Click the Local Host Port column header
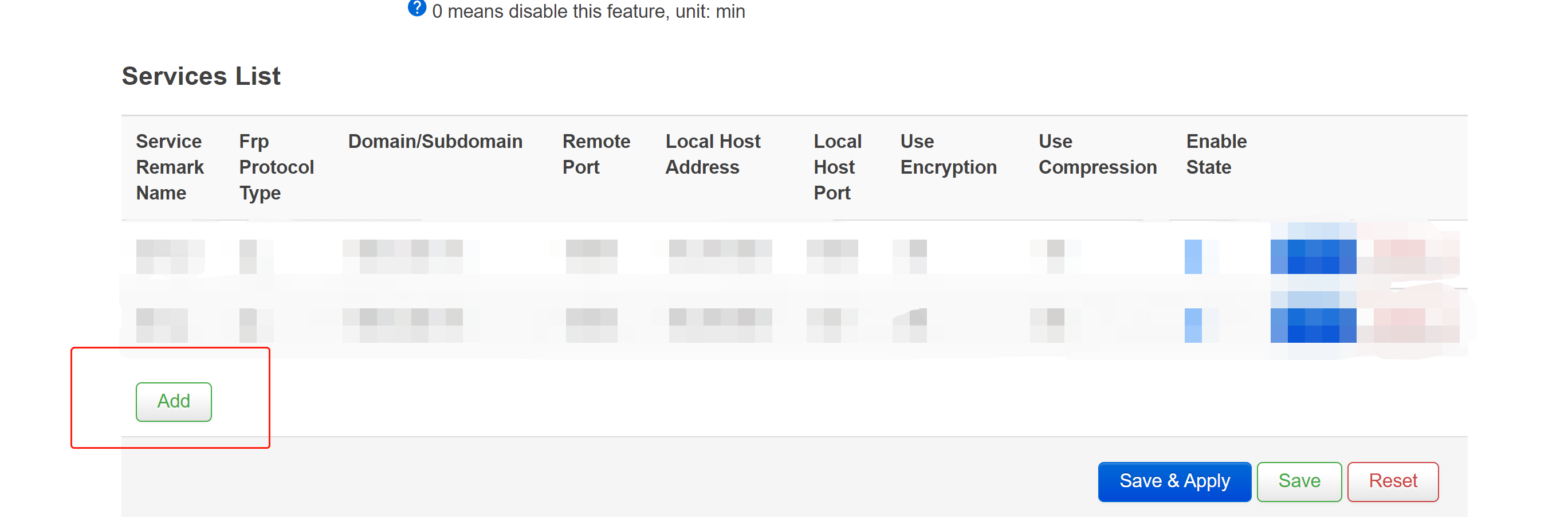1568x517 pixels. [837, 167]
